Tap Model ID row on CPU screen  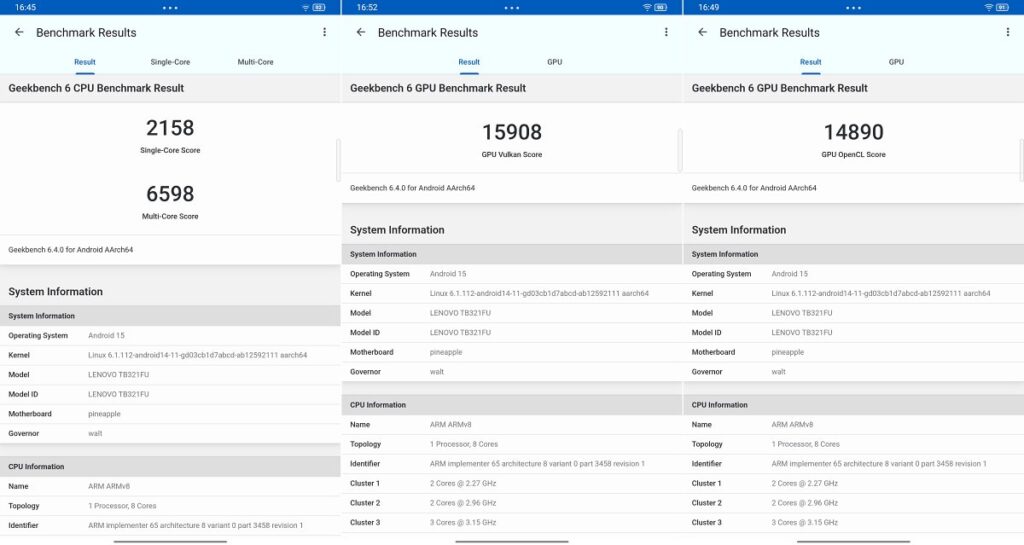pos(170,394)
